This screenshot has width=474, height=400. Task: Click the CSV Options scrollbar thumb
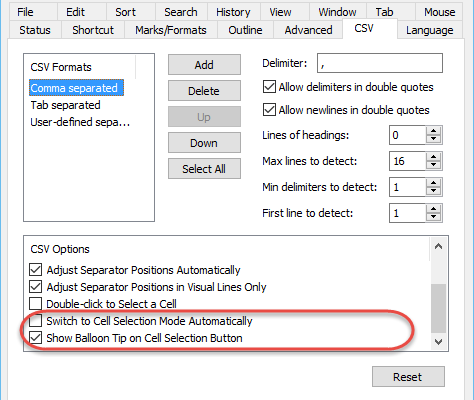coord(438,308)
